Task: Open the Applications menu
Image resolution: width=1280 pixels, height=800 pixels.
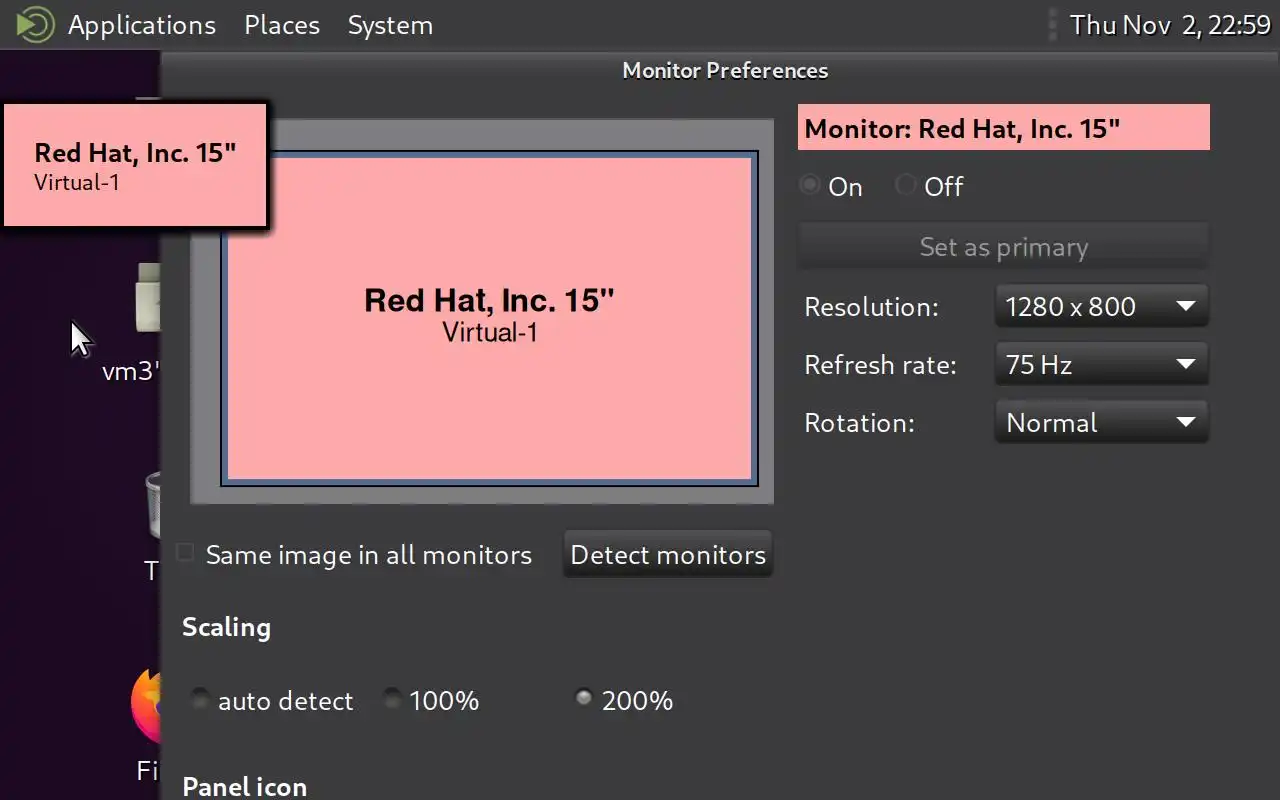Action: coord(142,24)
